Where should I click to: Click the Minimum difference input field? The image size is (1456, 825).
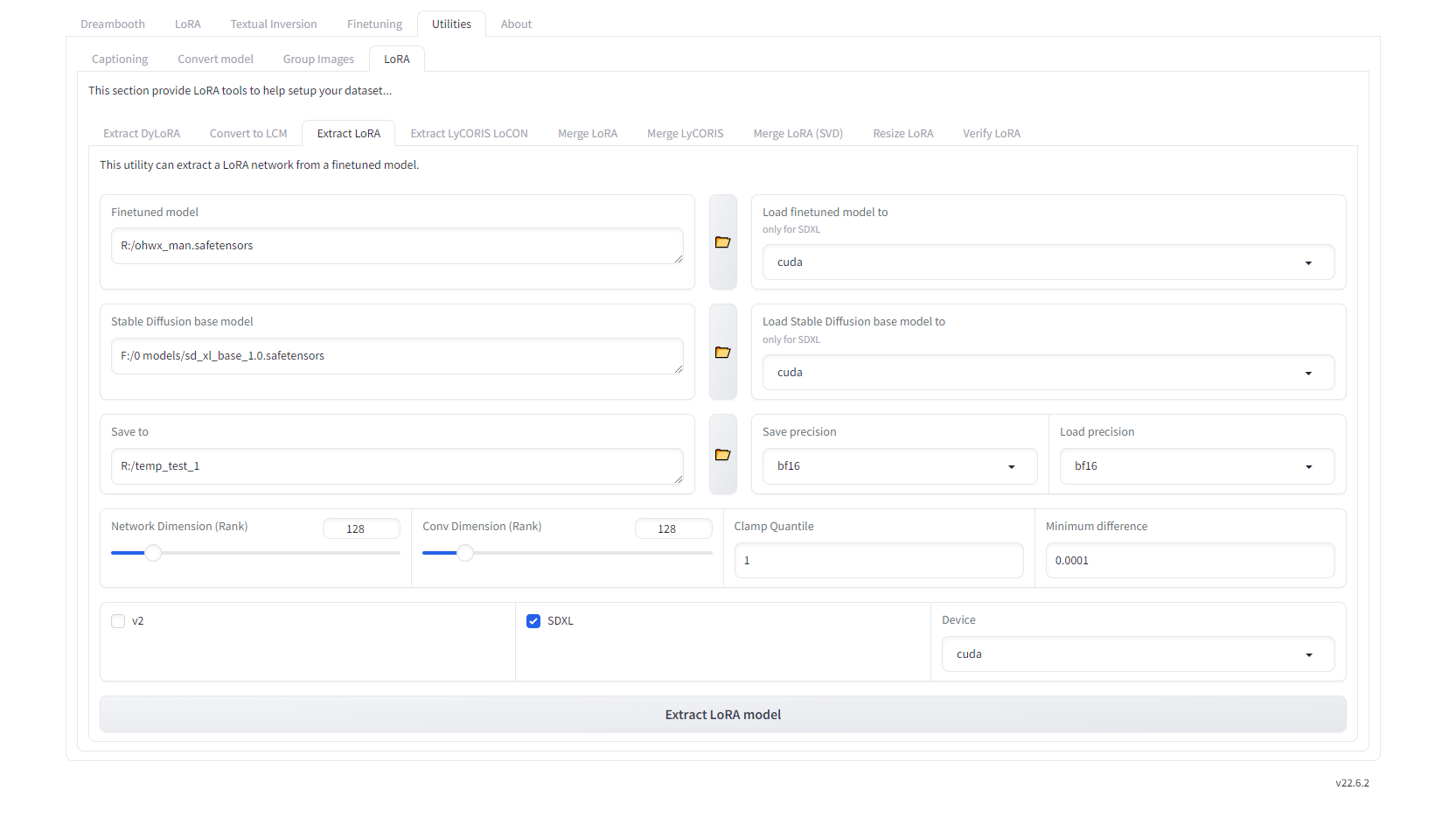(1190, 561)
